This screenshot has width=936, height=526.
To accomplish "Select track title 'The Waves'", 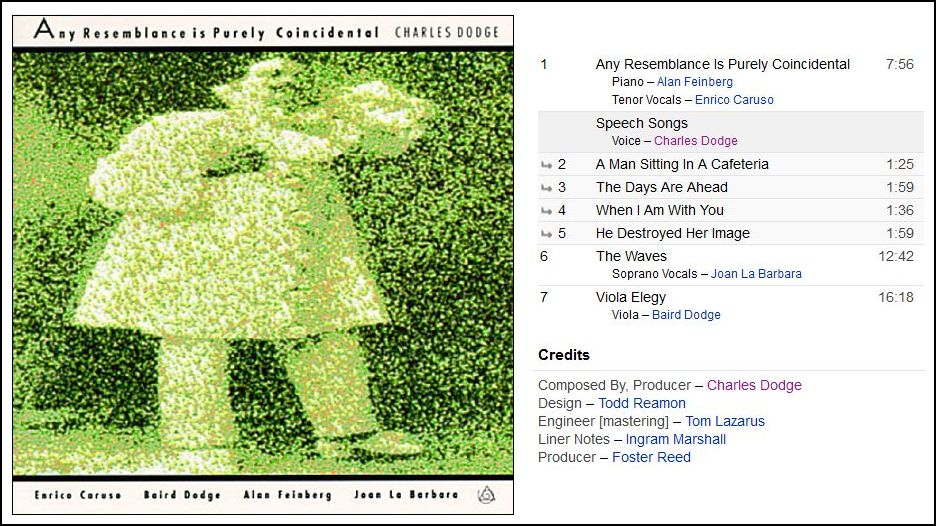I will [631, 256].
